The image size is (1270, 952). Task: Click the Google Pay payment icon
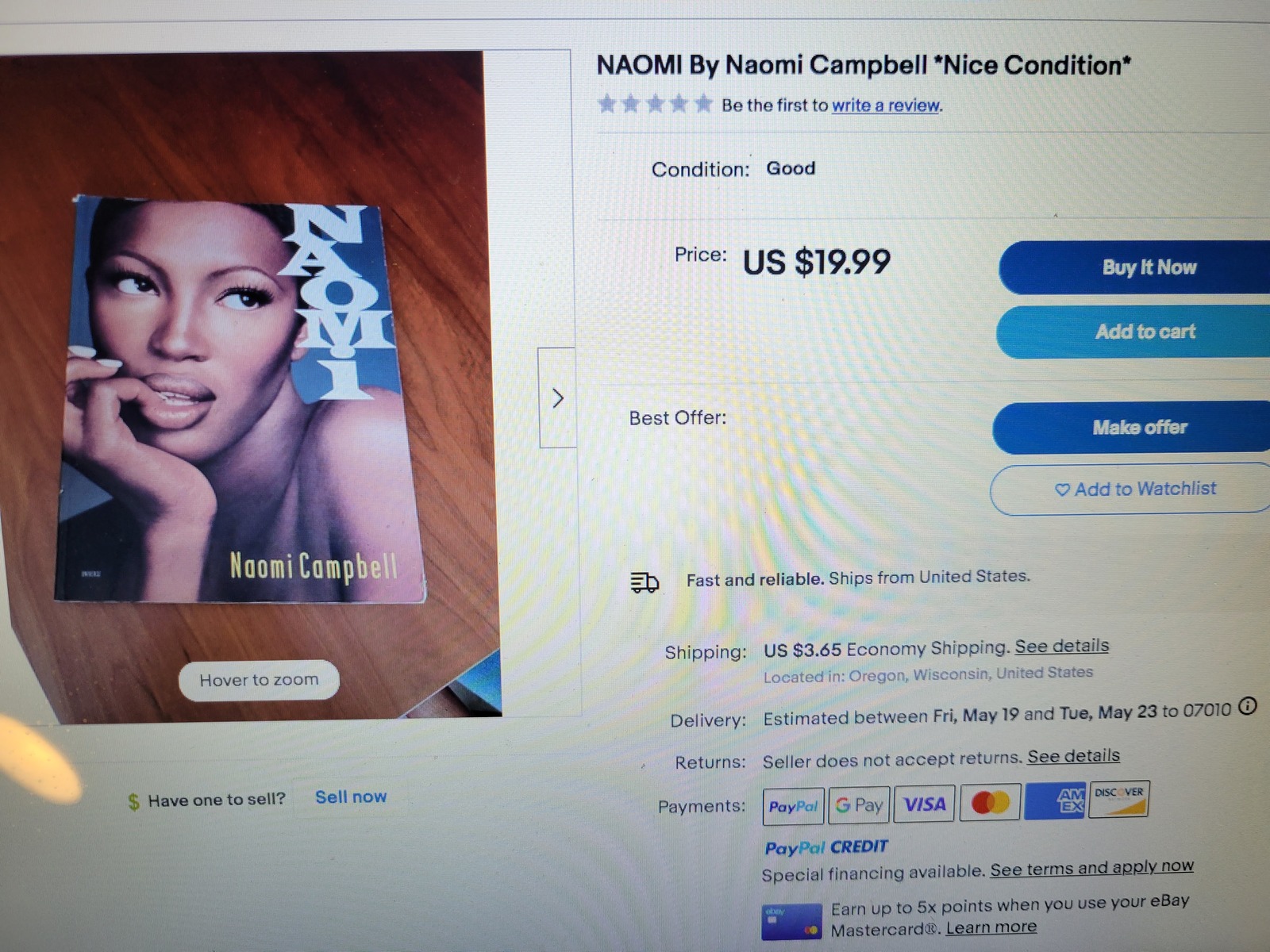[859, 805]
